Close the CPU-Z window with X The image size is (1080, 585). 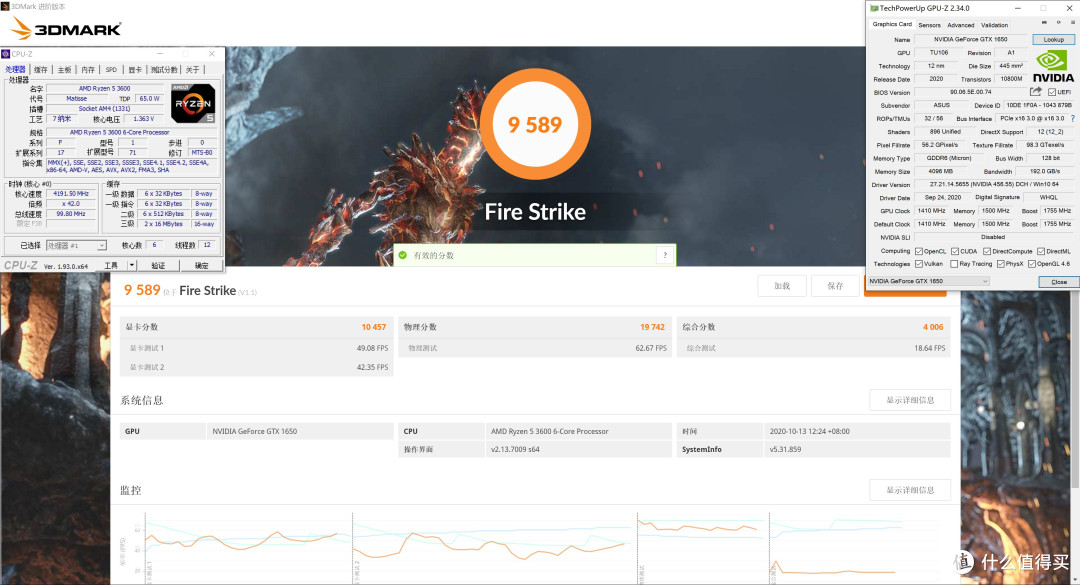click(x=211, y=54)
